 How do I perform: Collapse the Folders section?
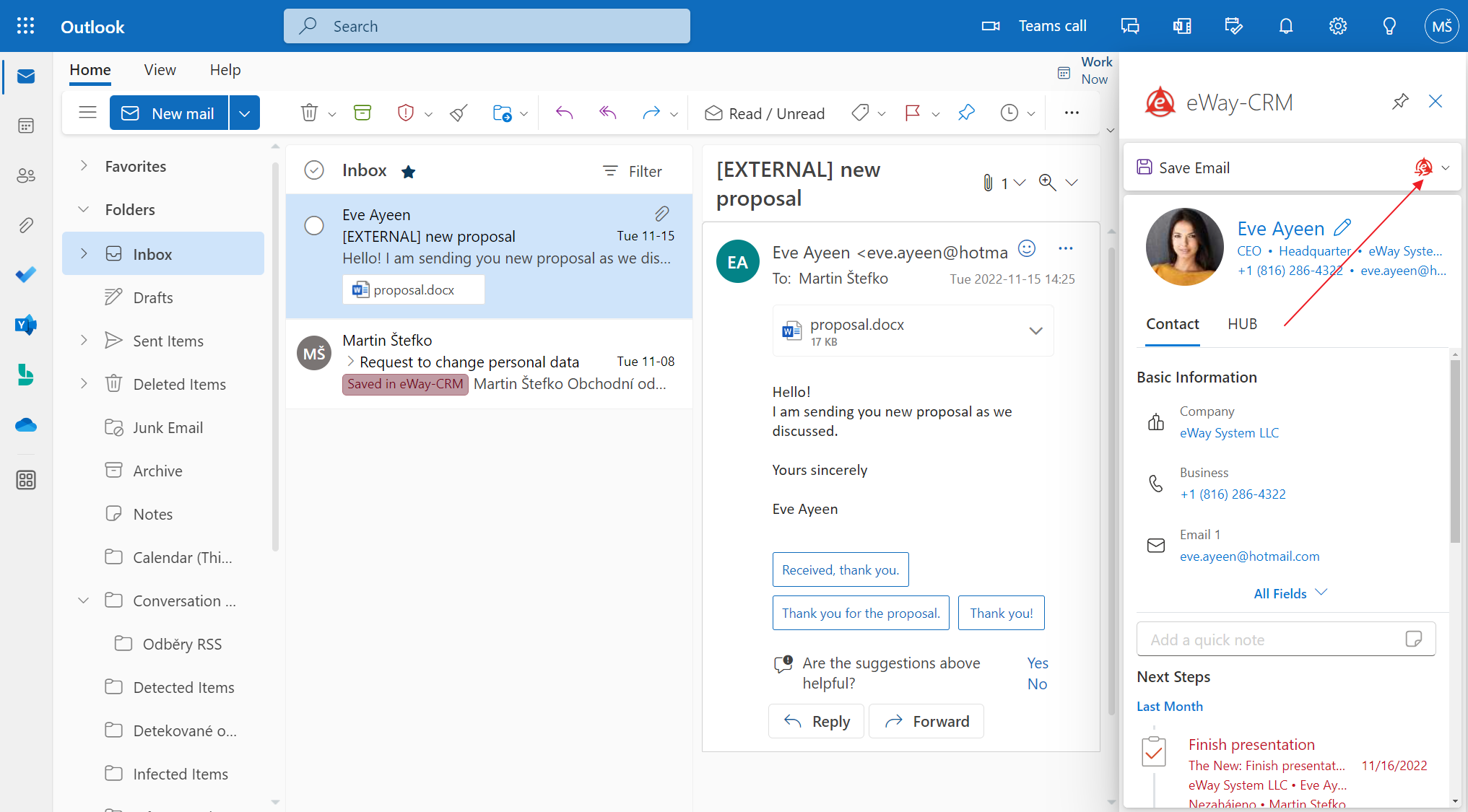(84, 209)
